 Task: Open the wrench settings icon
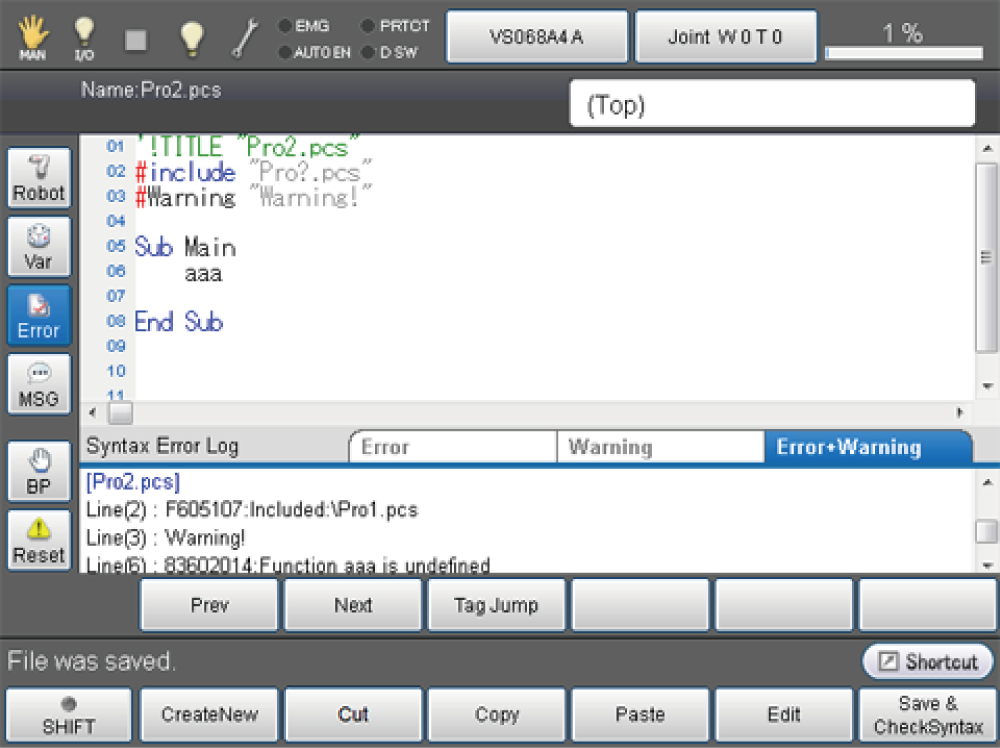[x=245, y=38]
